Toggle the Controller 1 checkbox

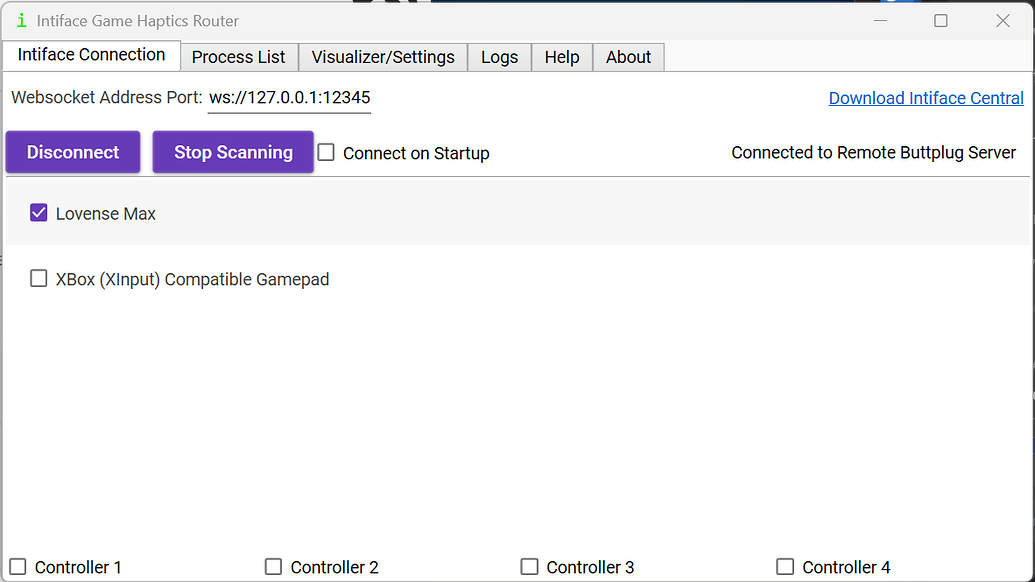coord(18,567)
